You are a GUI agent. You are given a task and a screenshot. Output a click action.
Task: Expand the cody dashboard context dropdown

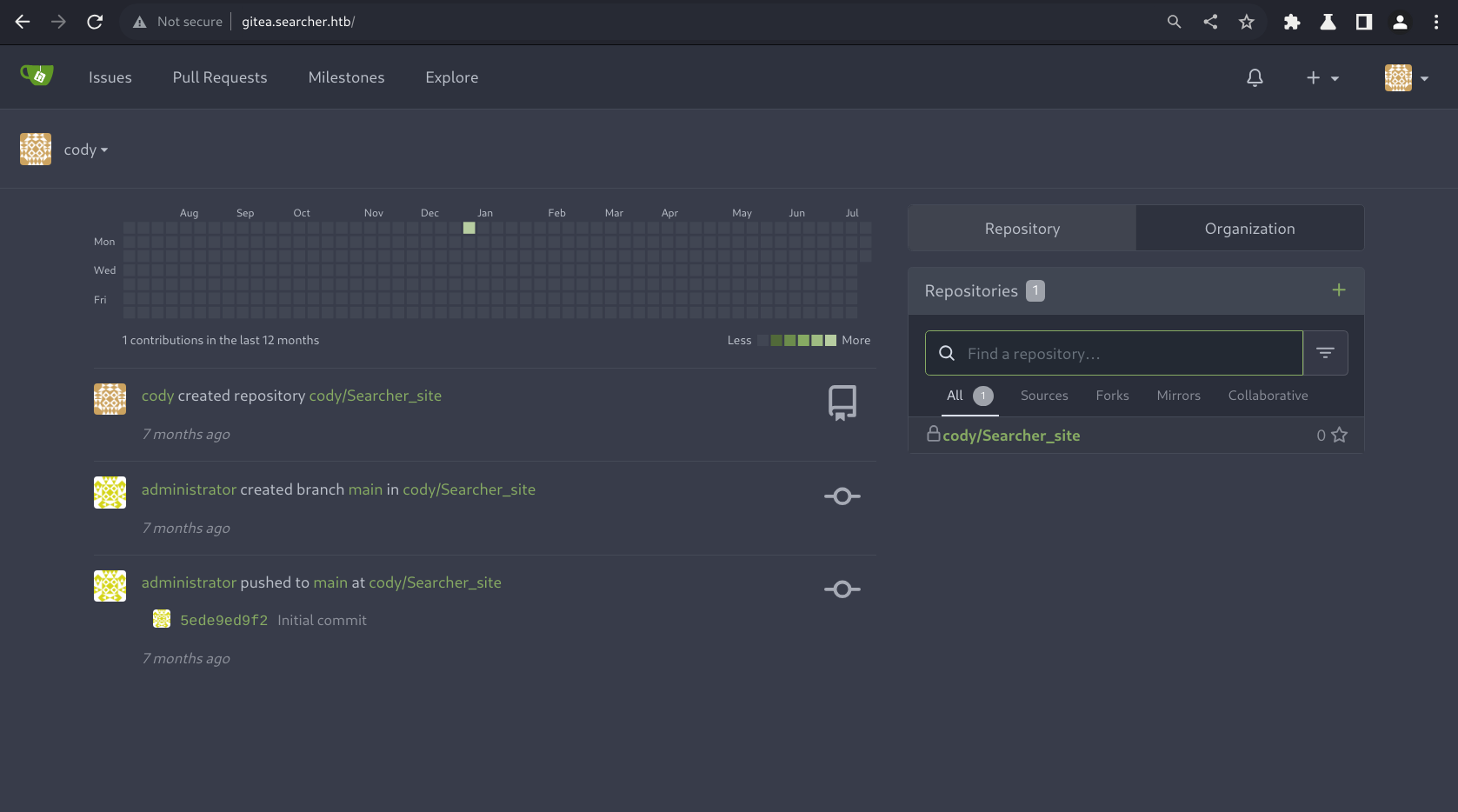pos(85,150)
